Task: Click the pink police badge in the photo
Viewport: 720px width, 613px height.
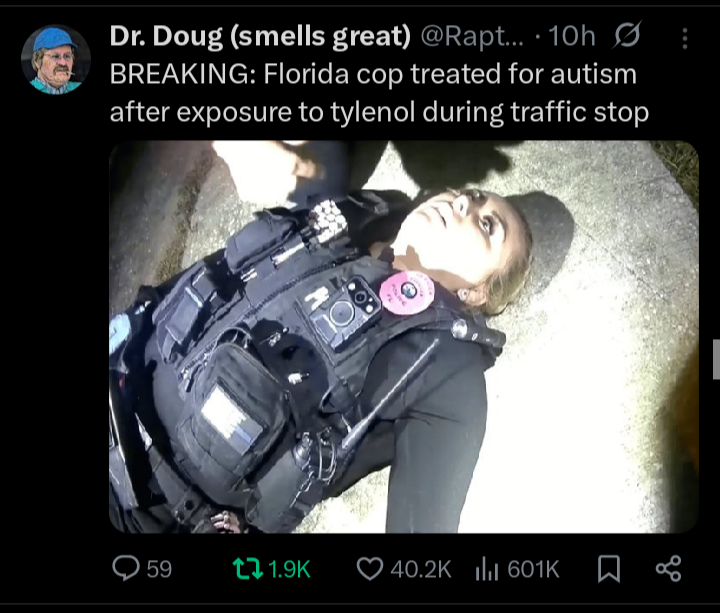Action: (x=407, y=292)
